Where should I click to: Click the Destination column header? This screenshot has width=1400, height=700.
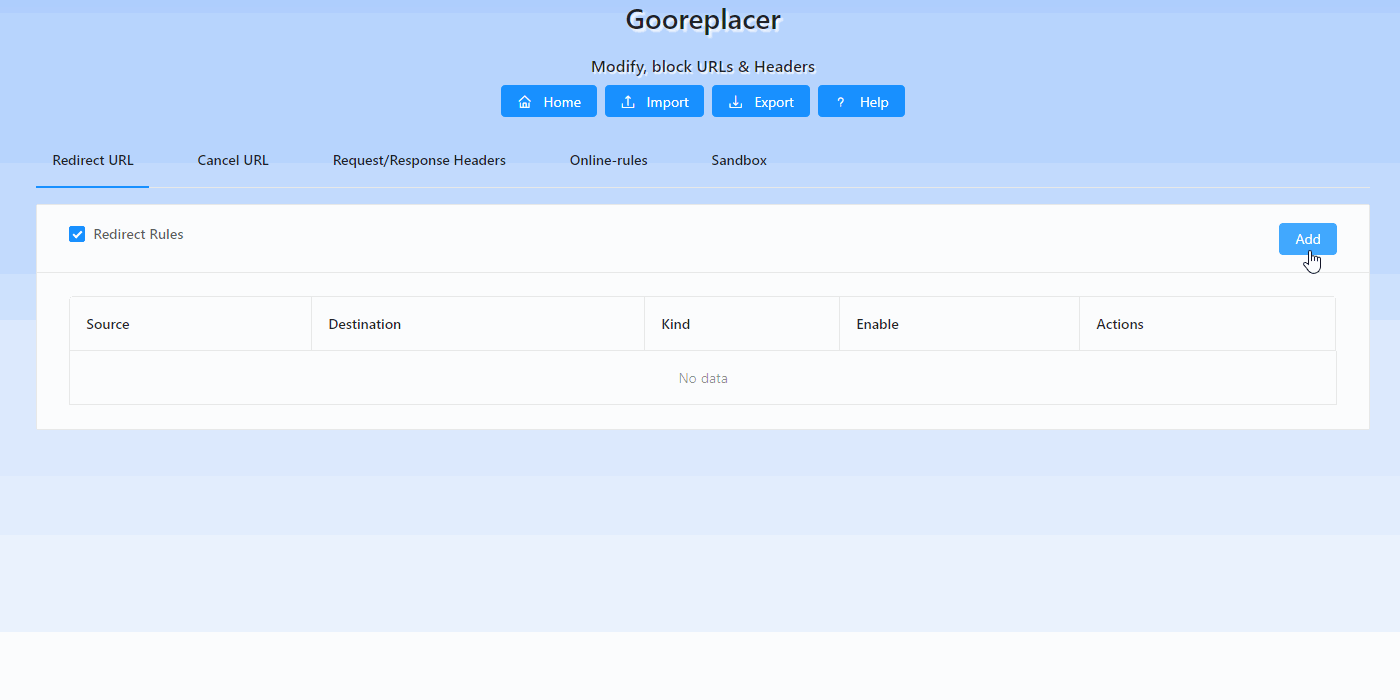tap(365, 324)
